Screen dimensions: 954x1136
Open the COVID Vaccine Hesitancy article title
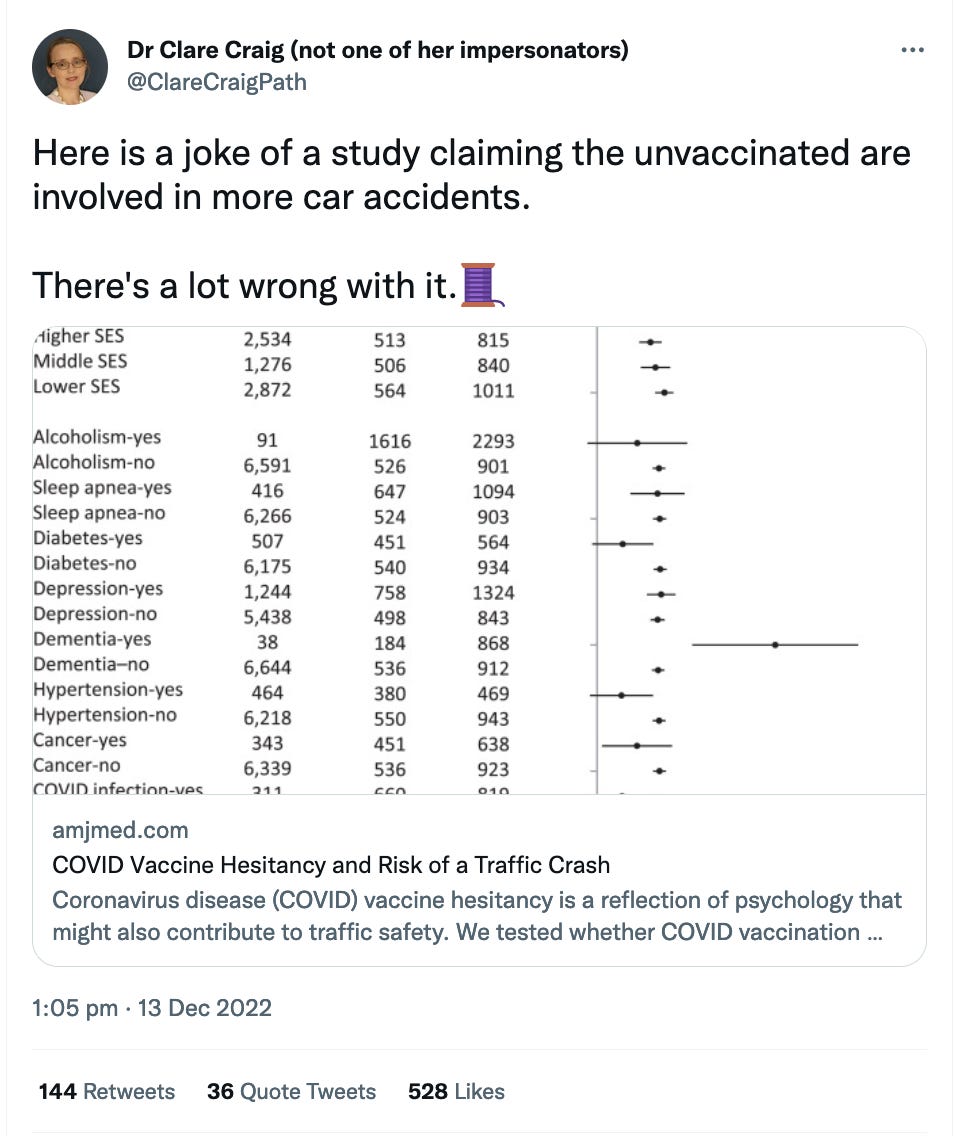coord(331,864)
